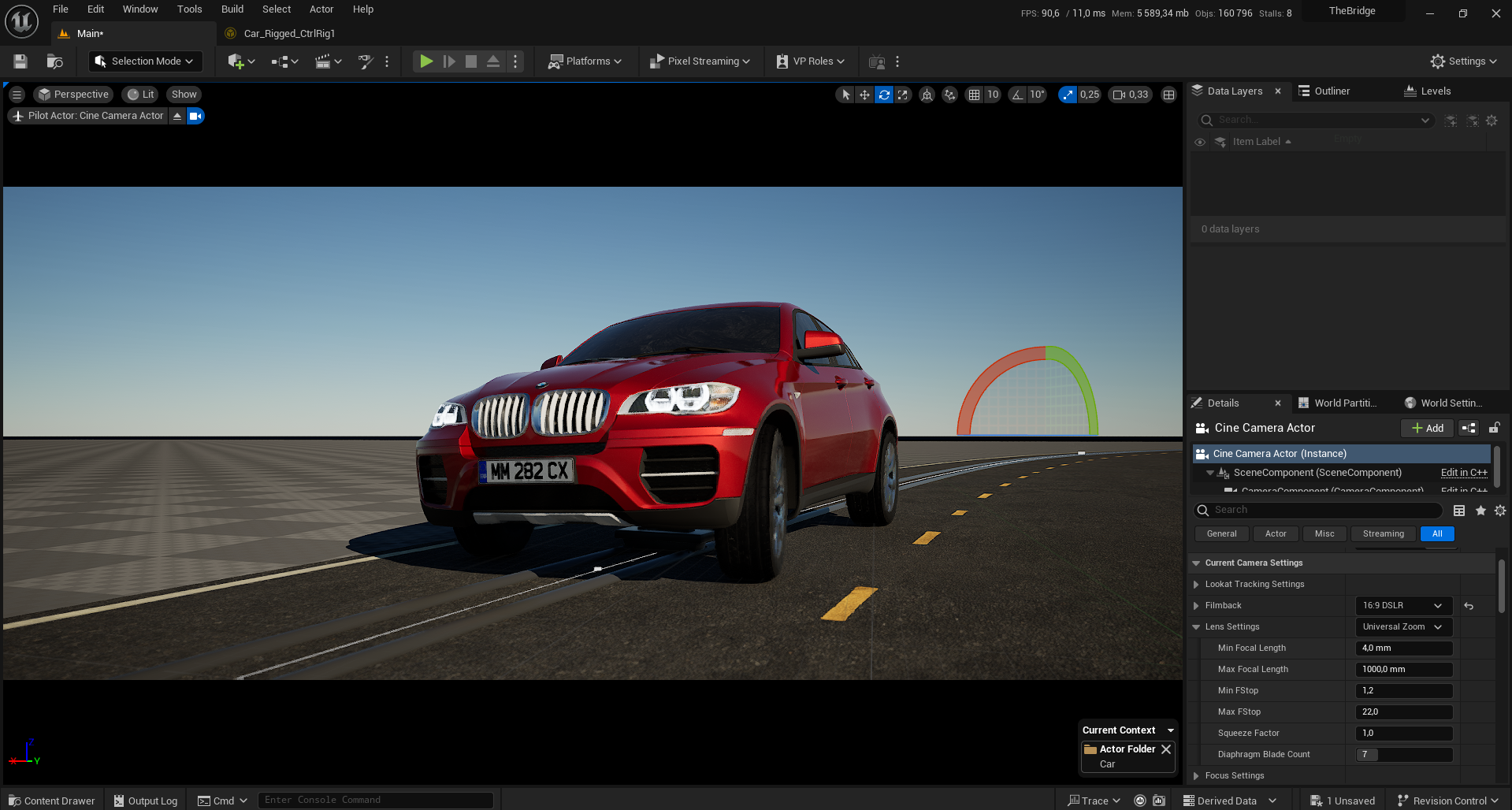Select the Streaming filter in Details
The height and width of the screenshot is (810, 1512).
[x=1383, y=534]
